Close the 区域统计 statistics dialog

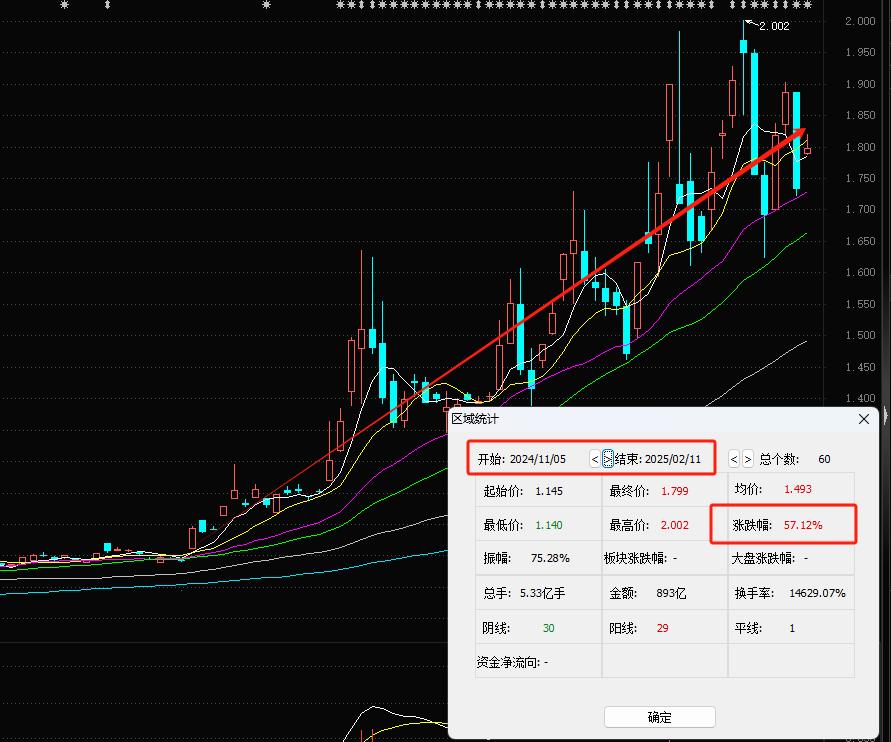point(863,419)
